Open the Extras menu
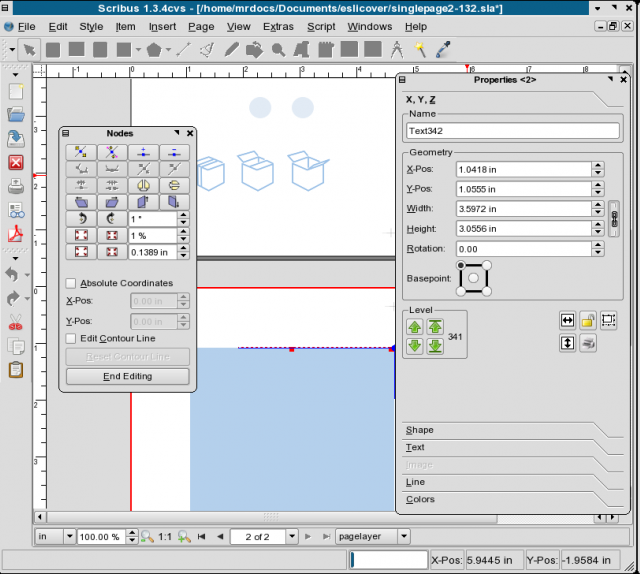The height and width of the screenshot is (574, 640). click(x=280, y=26)
